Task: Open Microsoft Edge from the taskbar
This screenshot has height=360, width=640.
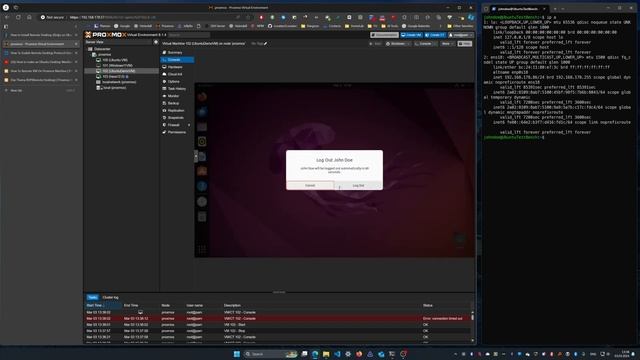Action: pos(315,354)
